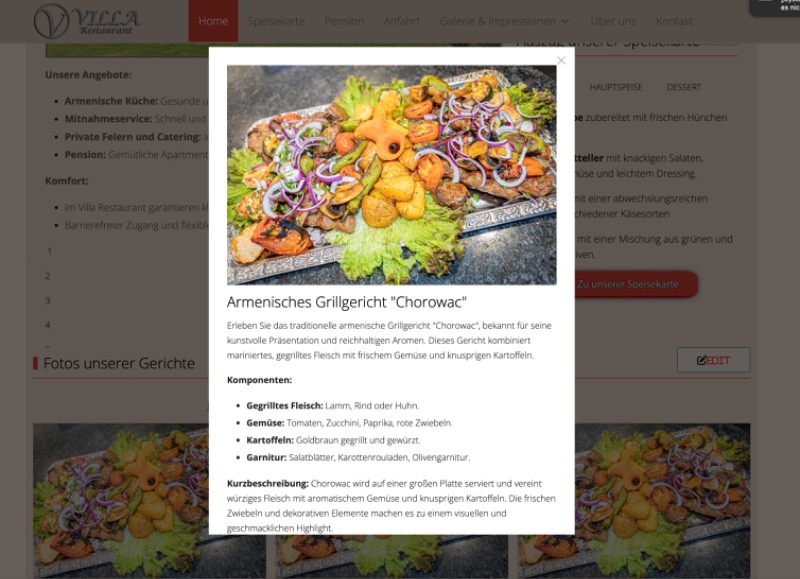Viewport: 800px width, 579px height.
Task: Select the Galerie & Impressionen menu label
Action: pos(497,21)
